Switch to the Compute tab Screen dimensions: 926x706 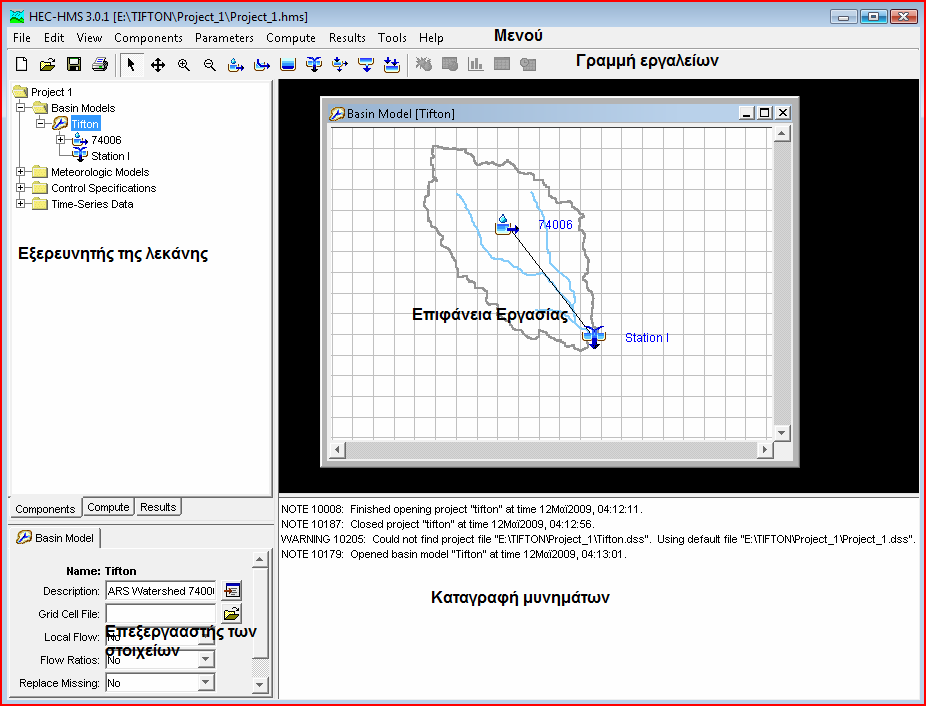[108, 507]
